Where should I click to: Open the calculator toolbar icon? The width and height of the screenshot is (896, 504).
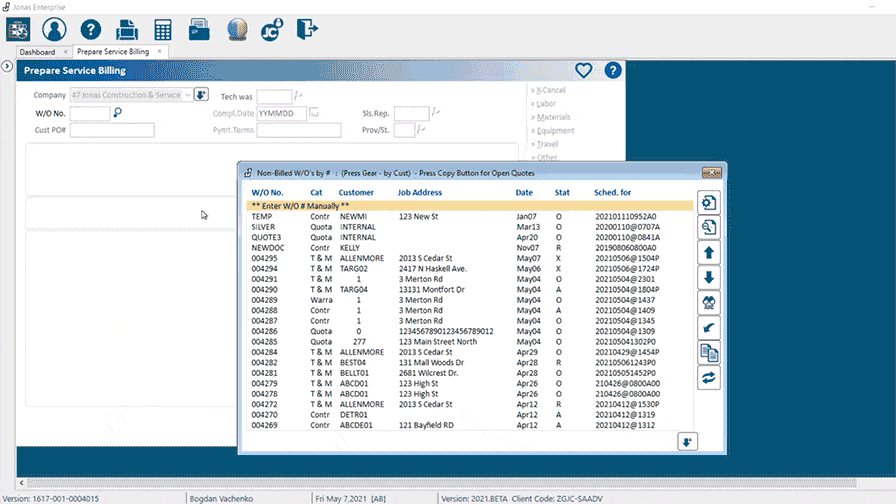[163, 30]
